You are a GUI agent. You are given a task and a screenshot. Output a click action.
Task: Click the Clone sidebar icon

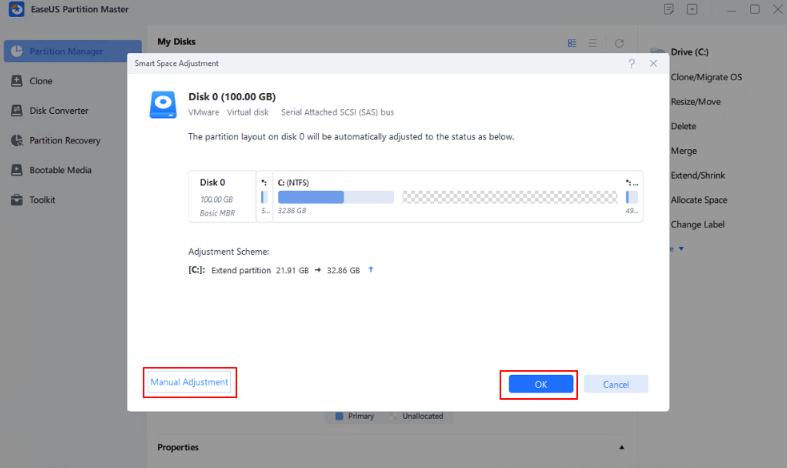point(17,81)
